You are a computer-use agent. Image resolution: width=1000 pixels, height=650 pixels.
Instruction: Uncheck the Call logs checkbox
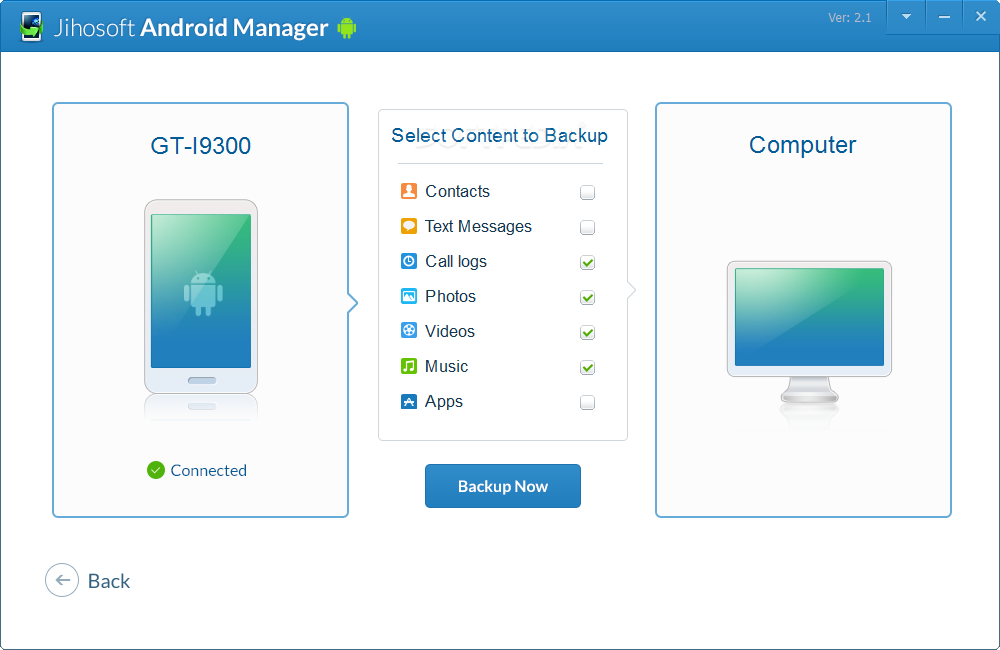(587, 262)
